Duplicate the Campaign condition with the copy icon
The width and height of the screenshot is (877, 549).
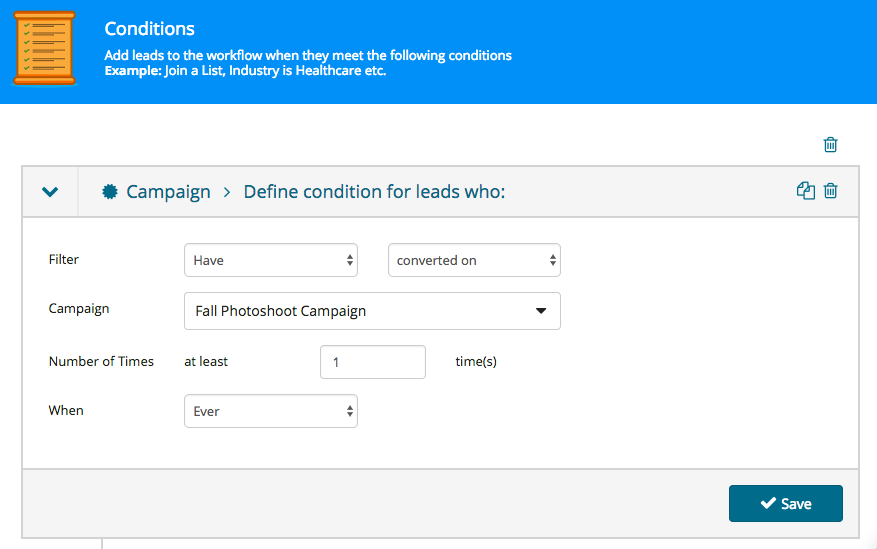coord(805,191)
